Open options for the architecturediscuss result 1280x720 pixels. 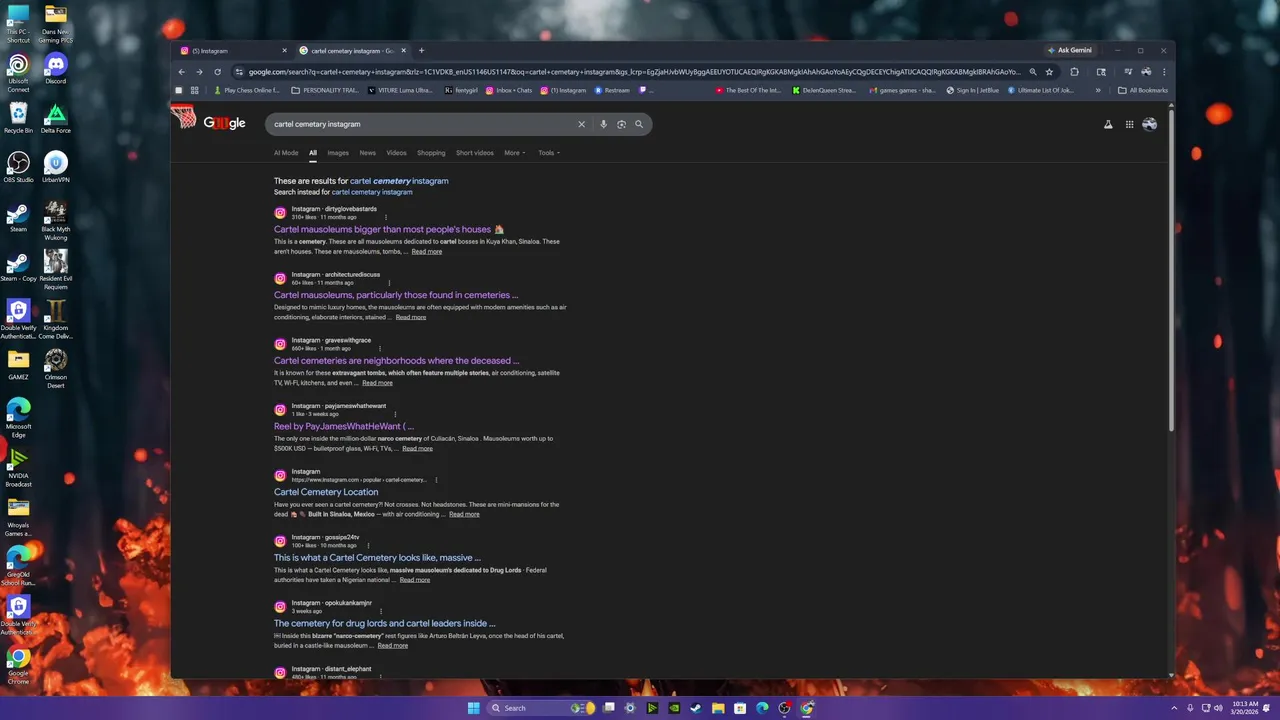pos(389,283)
